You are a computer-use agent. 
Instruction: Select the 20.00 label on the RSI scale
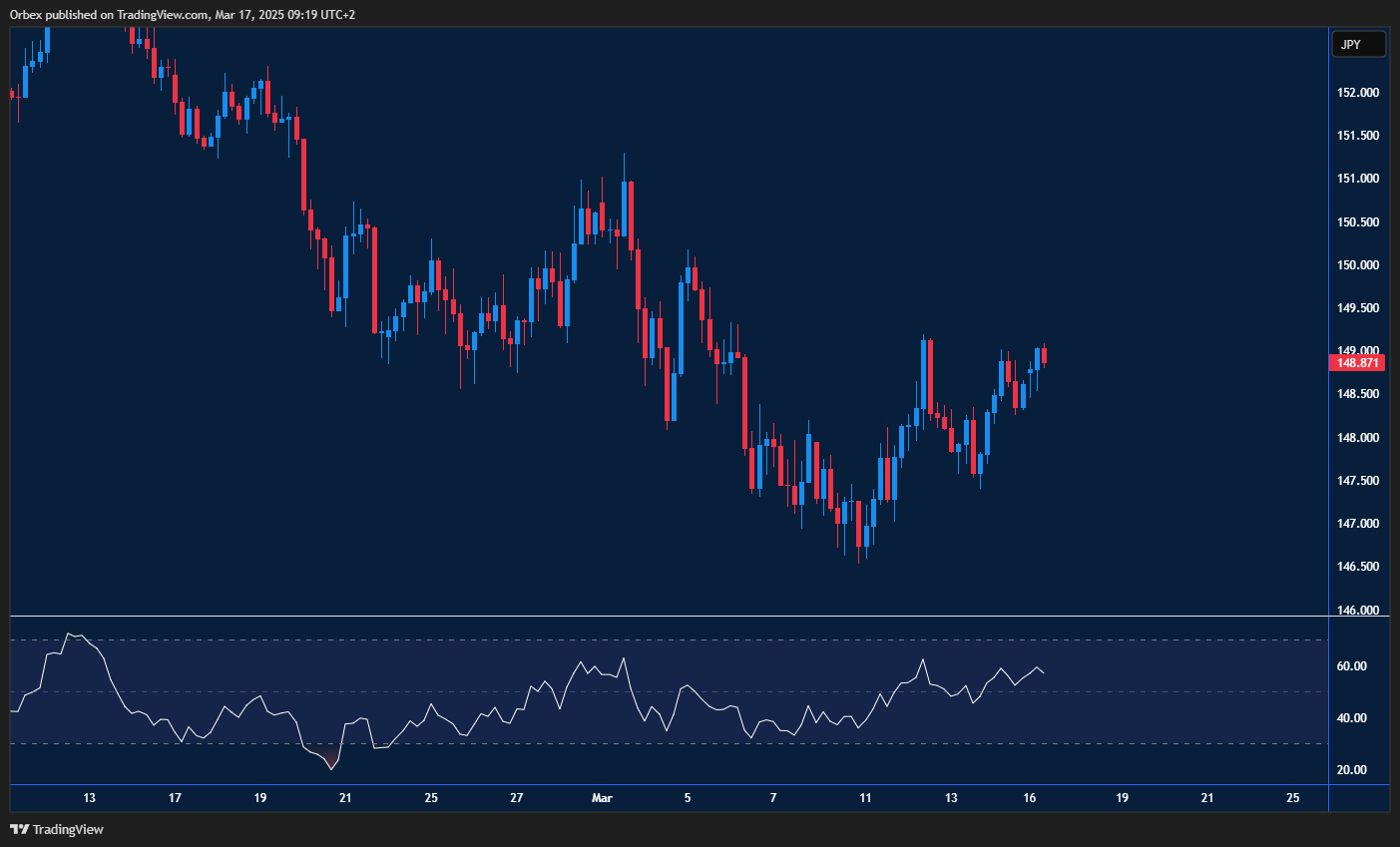pos(1352,770)
